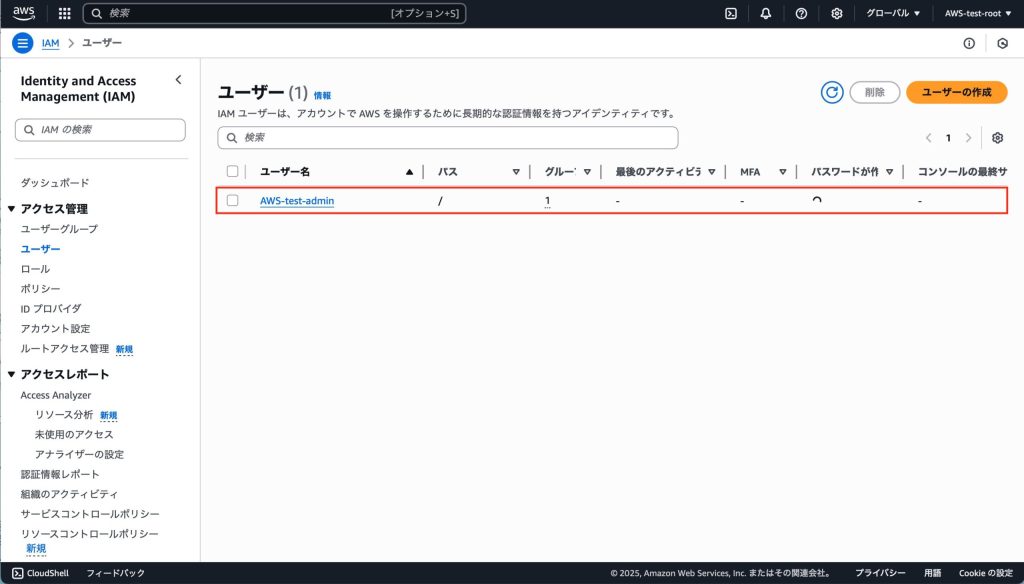Image resolution: width=1024 pixels, height=584 pixels.
Task: Open the AWS-test-root account dropdown
Action: [978, 13]
